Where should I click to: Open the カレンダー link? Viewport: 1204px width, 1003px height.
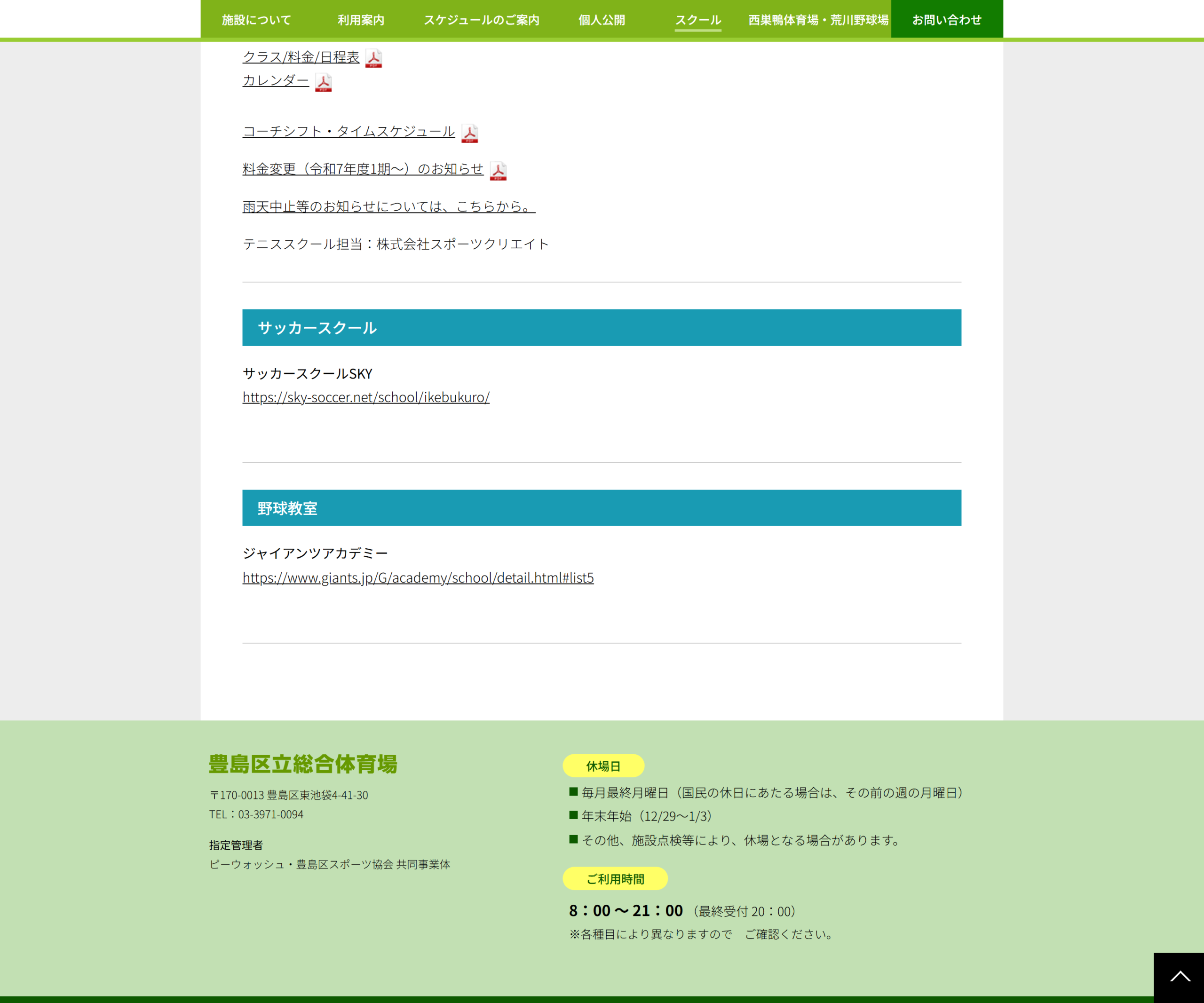276,80
